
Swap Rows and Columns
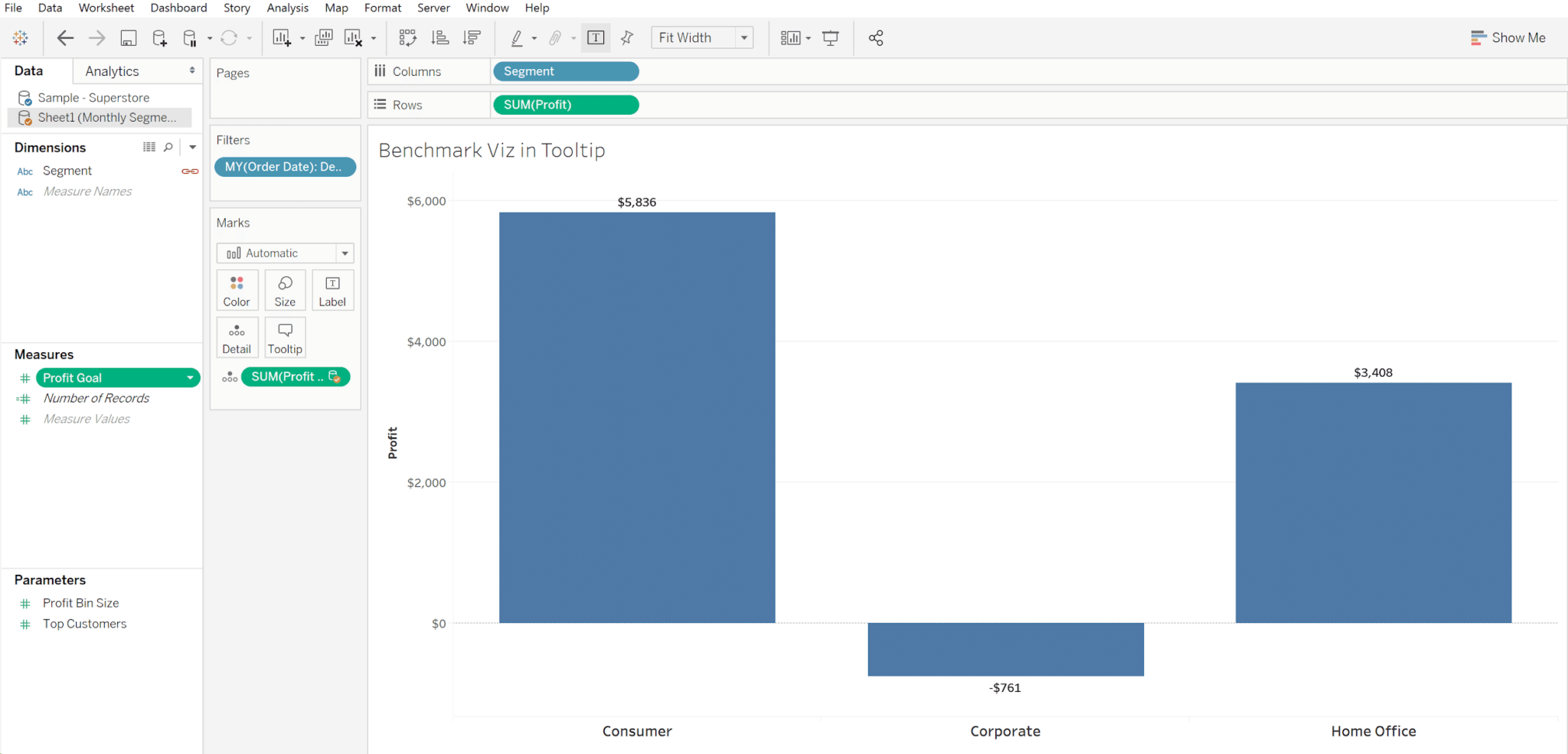coord(407,37)
